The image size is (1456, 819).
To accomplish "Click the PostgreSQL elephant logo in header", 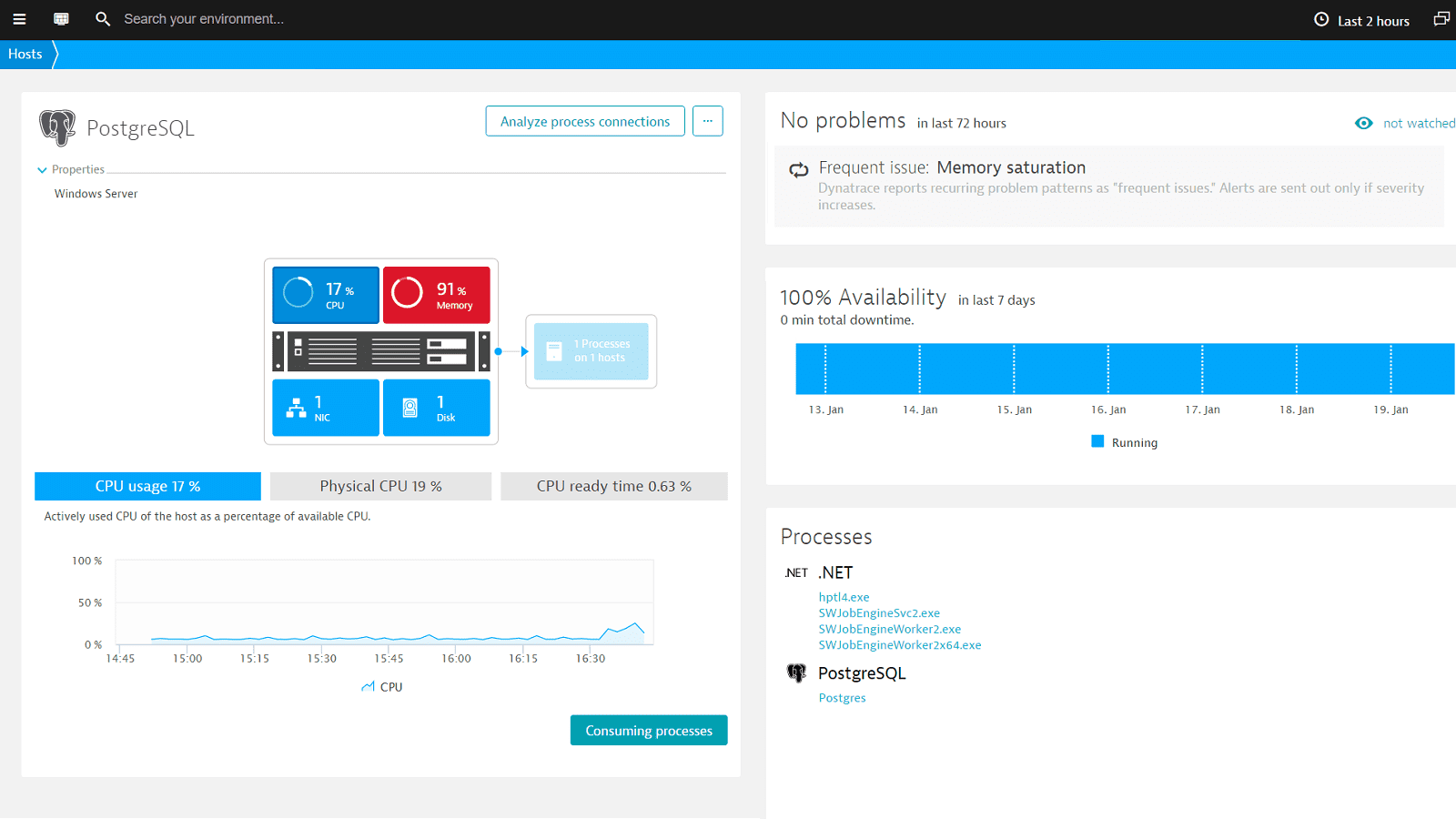I will 57,128.
